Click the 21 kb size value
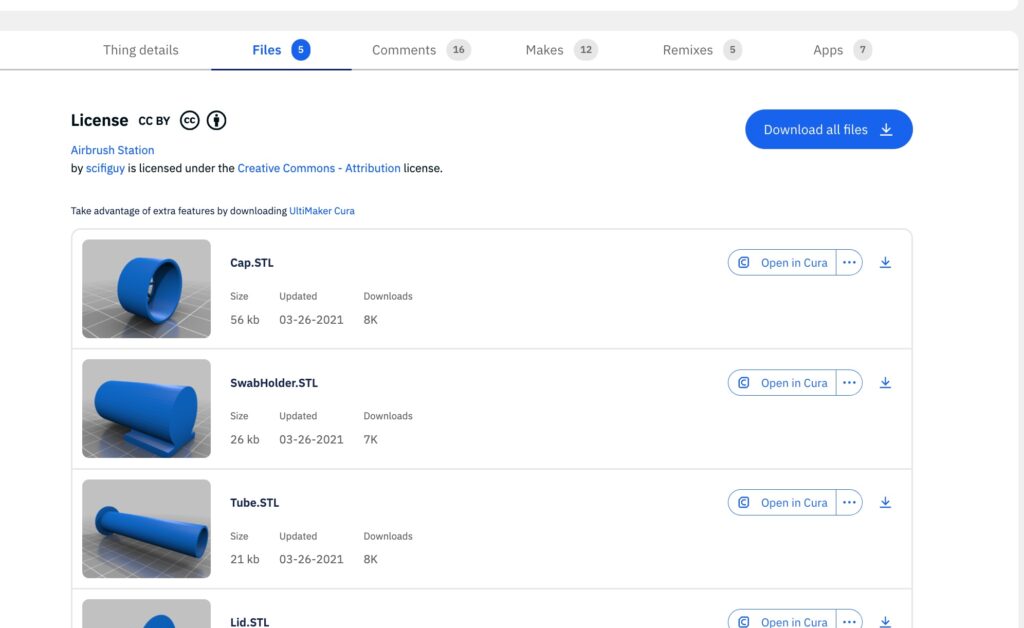The image size is (1024, 628). pyautogui.click(x=244, y=559)
